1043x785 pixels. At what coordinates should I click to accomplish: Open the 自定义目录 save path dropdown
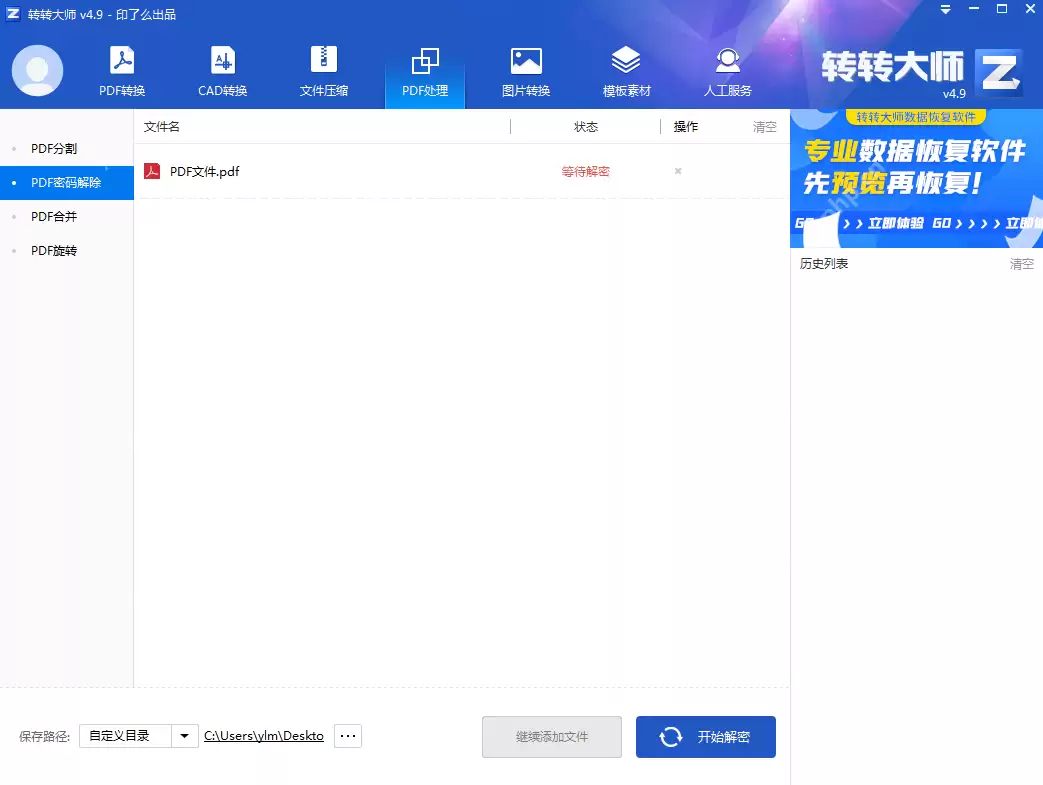coord(133,735)
